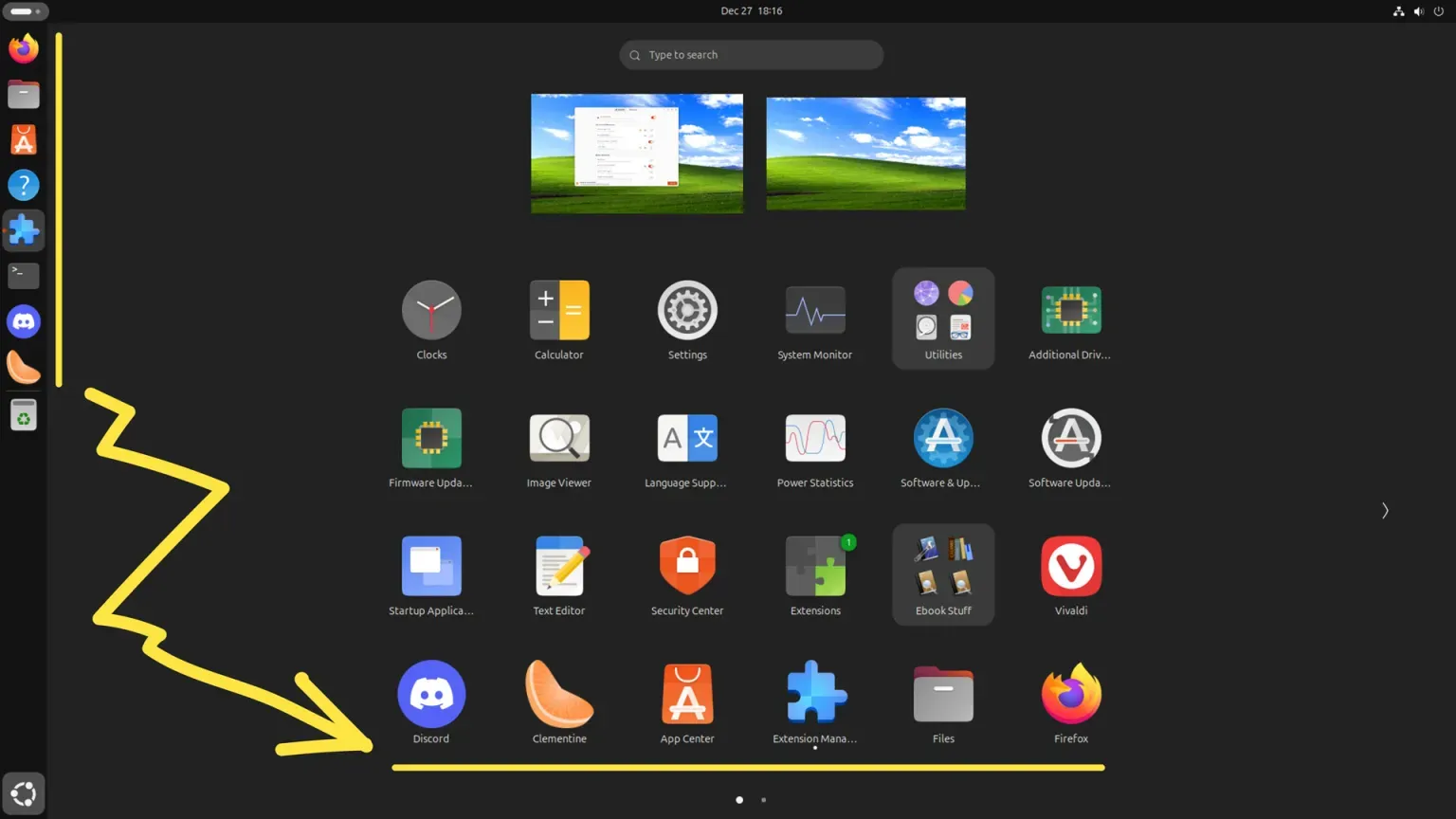Open Software & Updates app

(943, 447)
